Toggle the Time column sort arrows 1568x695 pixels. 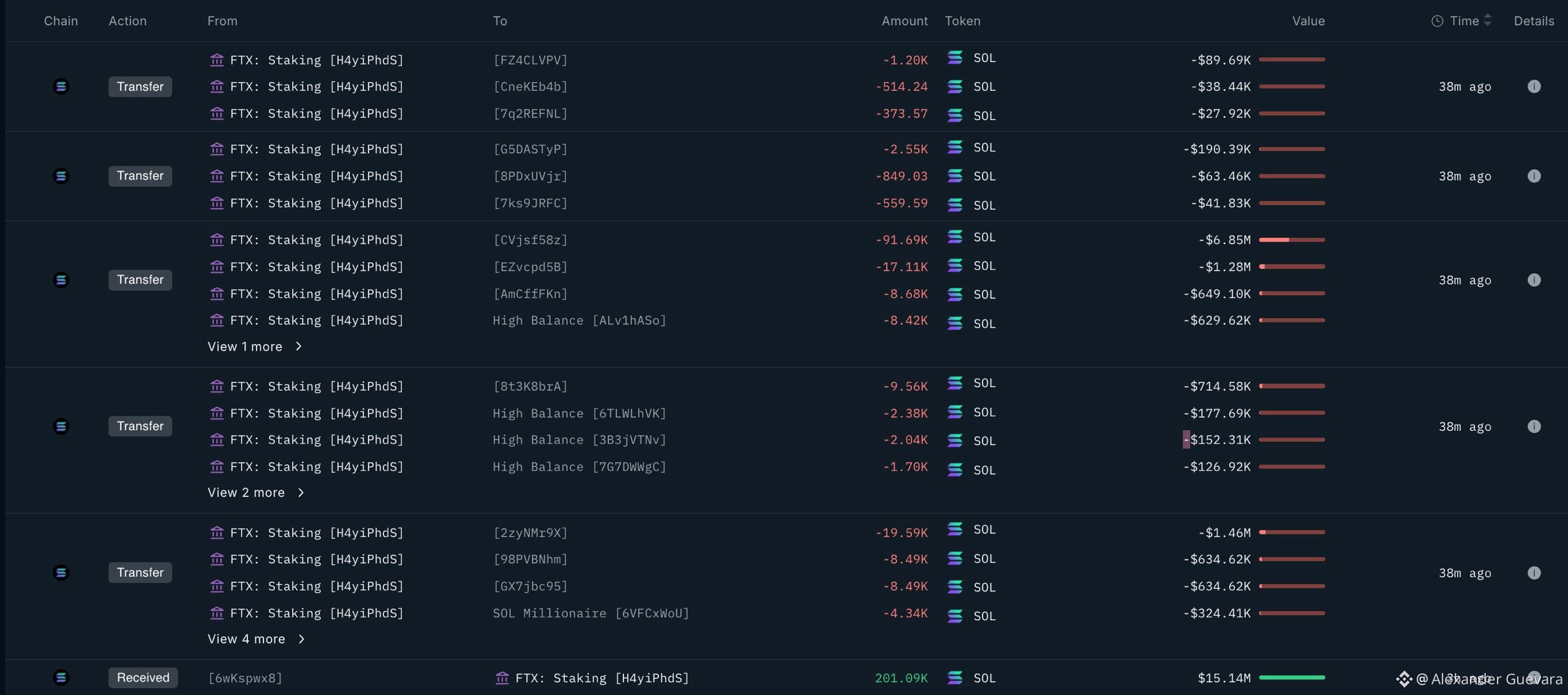tap(1487, 20)
